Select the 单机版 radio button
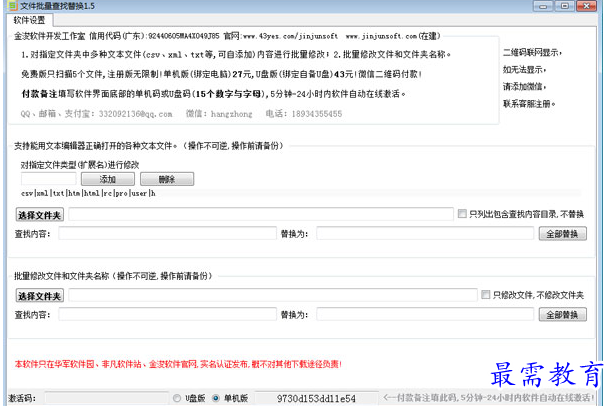The height and width of the screenshot is (406, 612). tap(215, 398)
